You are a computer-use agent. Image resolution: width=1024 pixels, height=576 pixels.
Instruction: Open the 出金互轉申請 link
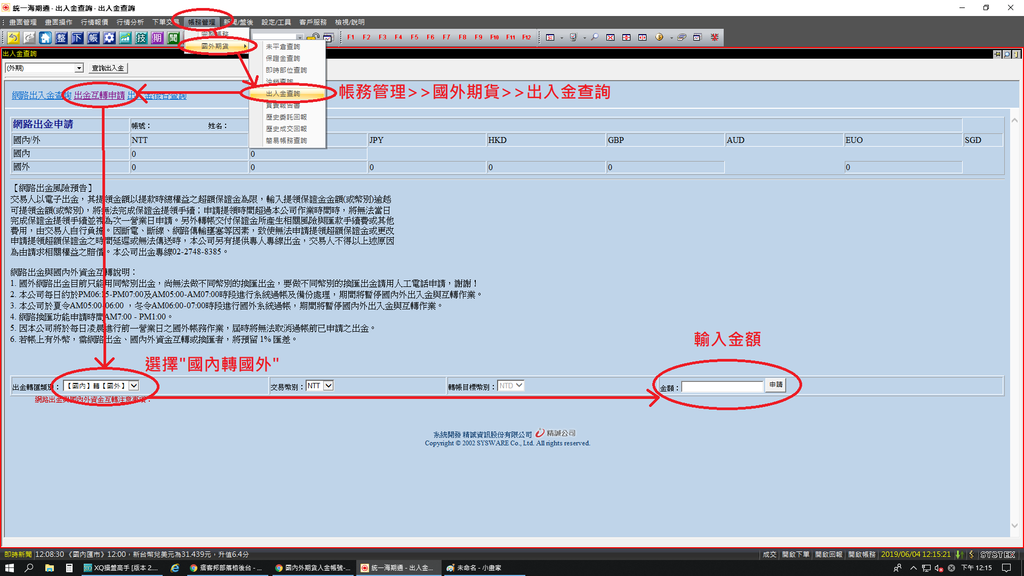pos(100,94)
